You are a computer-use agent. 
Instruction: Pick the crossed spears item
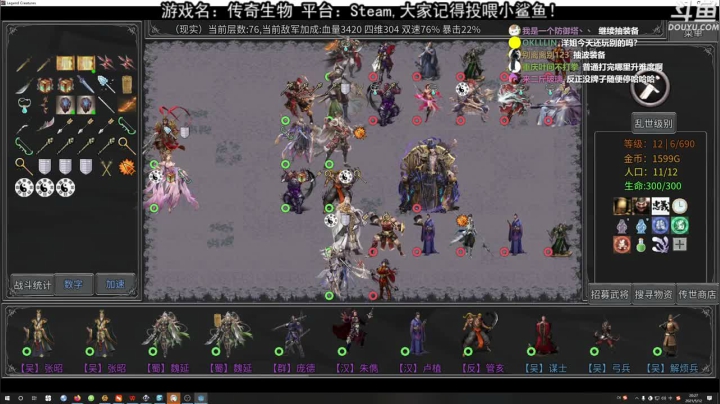[x=107, y=167]
